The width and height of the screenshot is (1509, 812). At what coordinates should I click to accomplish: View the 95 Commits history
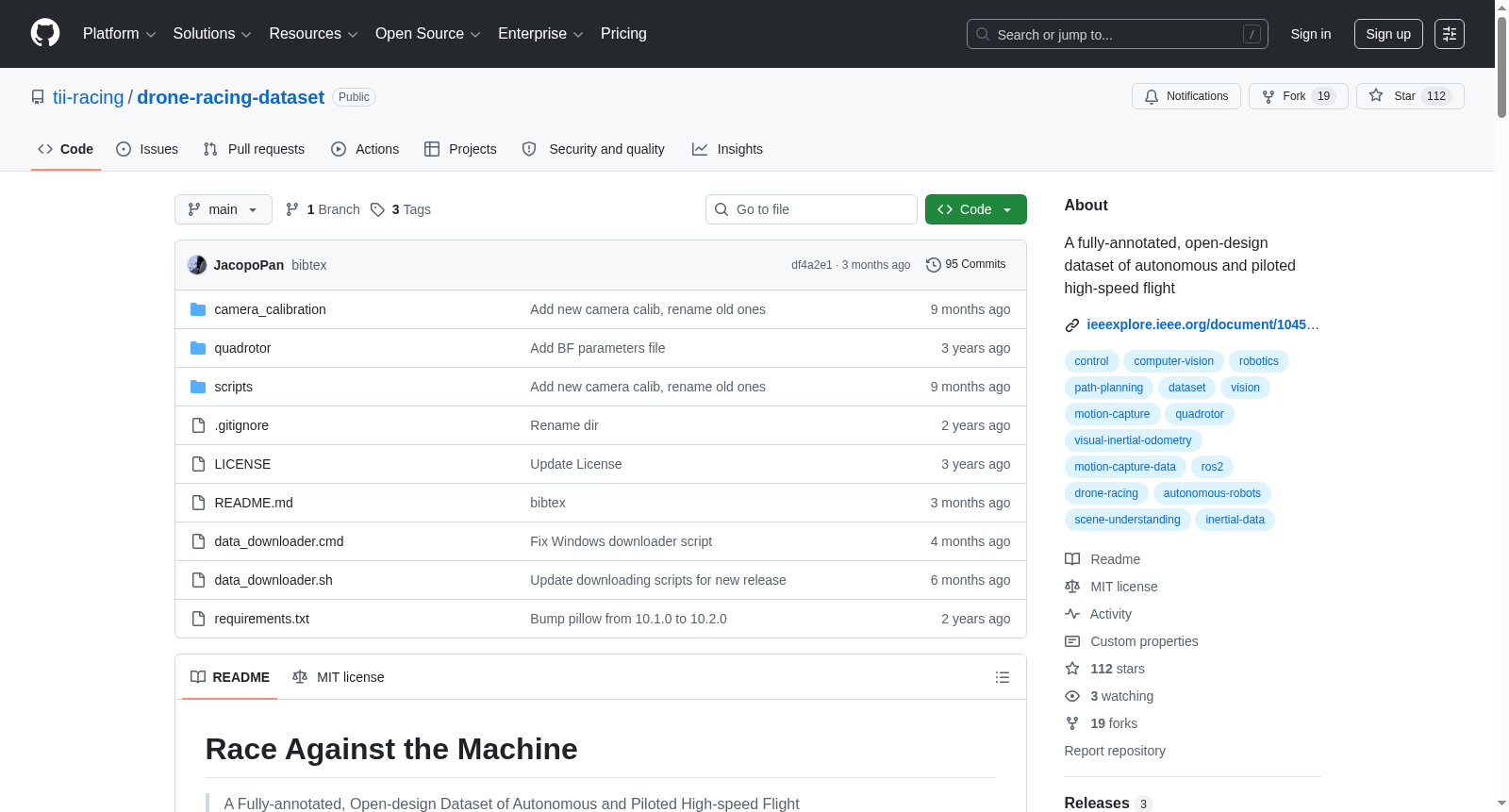coord(966,265)
